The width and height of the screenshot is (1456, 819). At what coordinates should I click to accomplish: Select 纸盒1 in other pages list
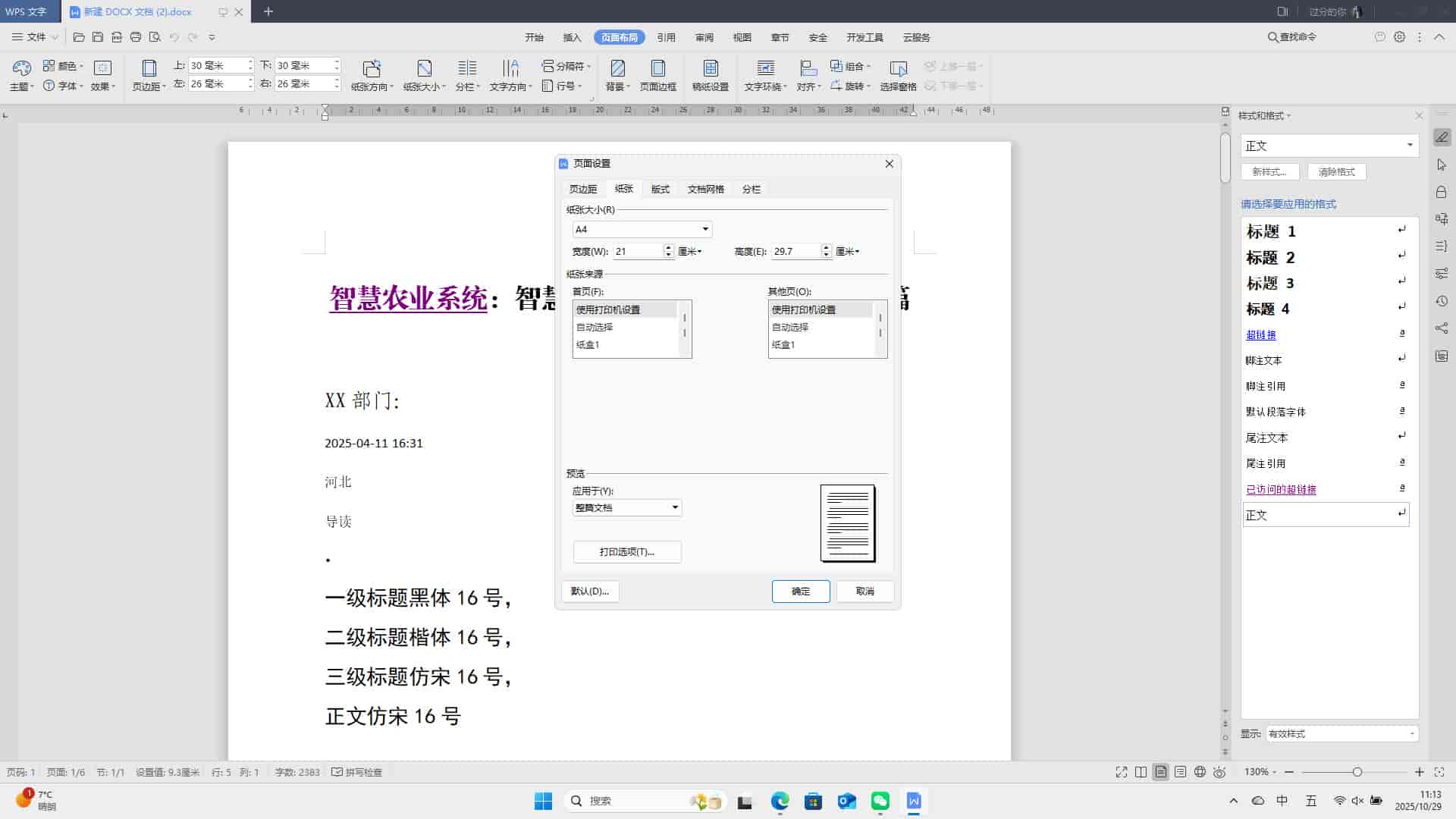(821, 344)
